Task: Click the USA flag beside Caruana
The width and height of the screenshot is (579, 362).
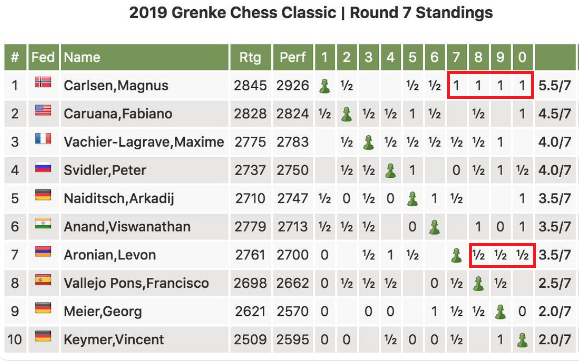Action: 43,110
